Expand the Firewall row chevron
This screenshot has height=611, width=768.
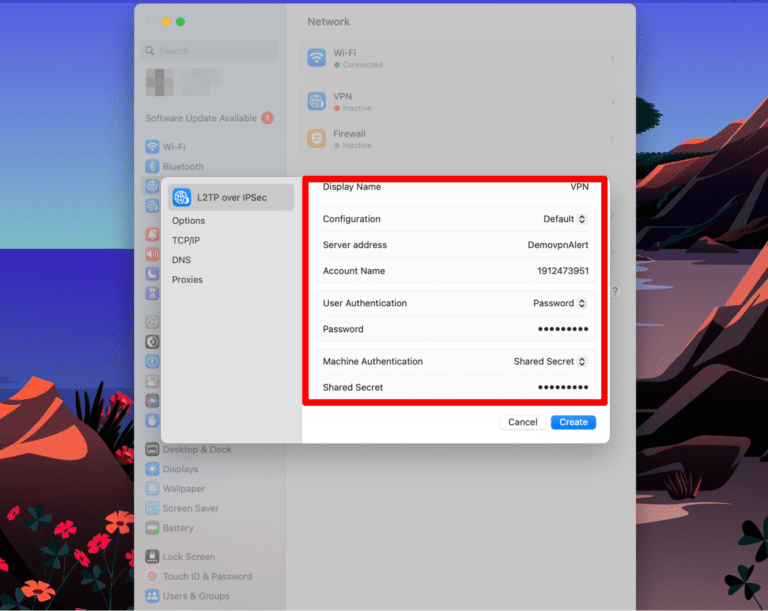612,139
